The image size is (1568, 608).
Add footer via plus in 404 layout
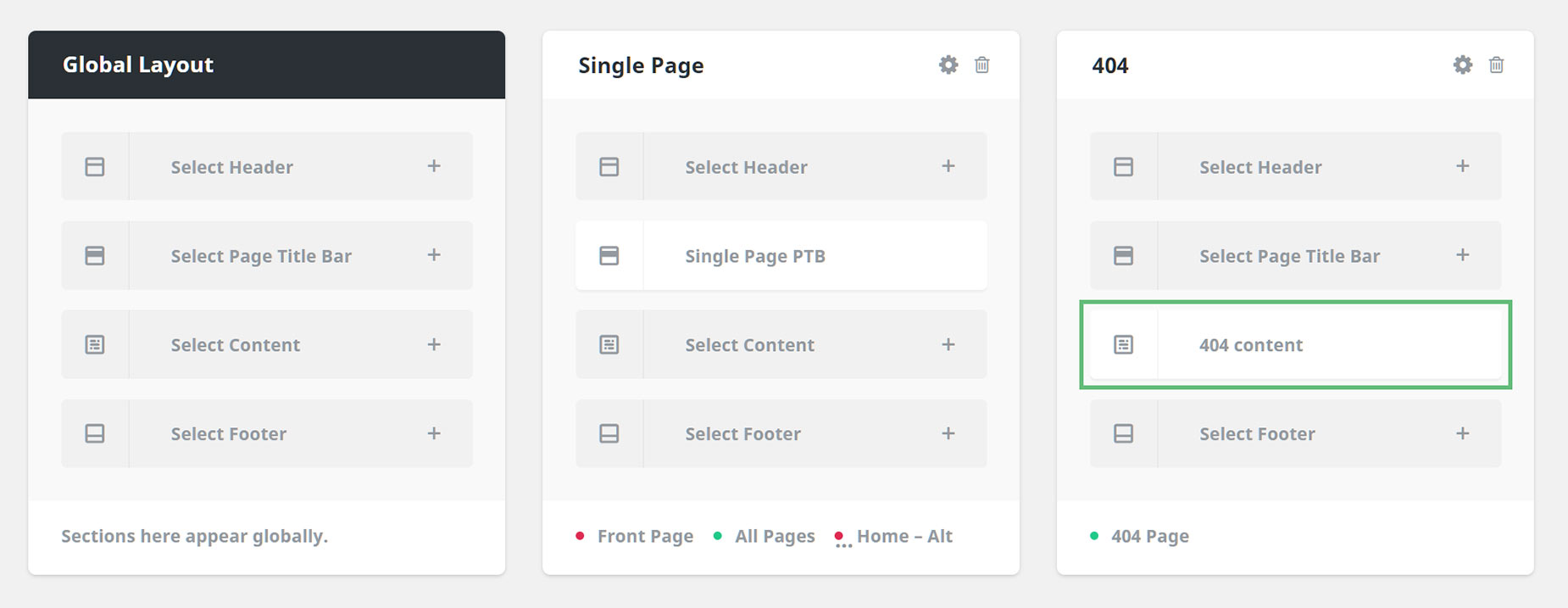(x=1463, y=433)
